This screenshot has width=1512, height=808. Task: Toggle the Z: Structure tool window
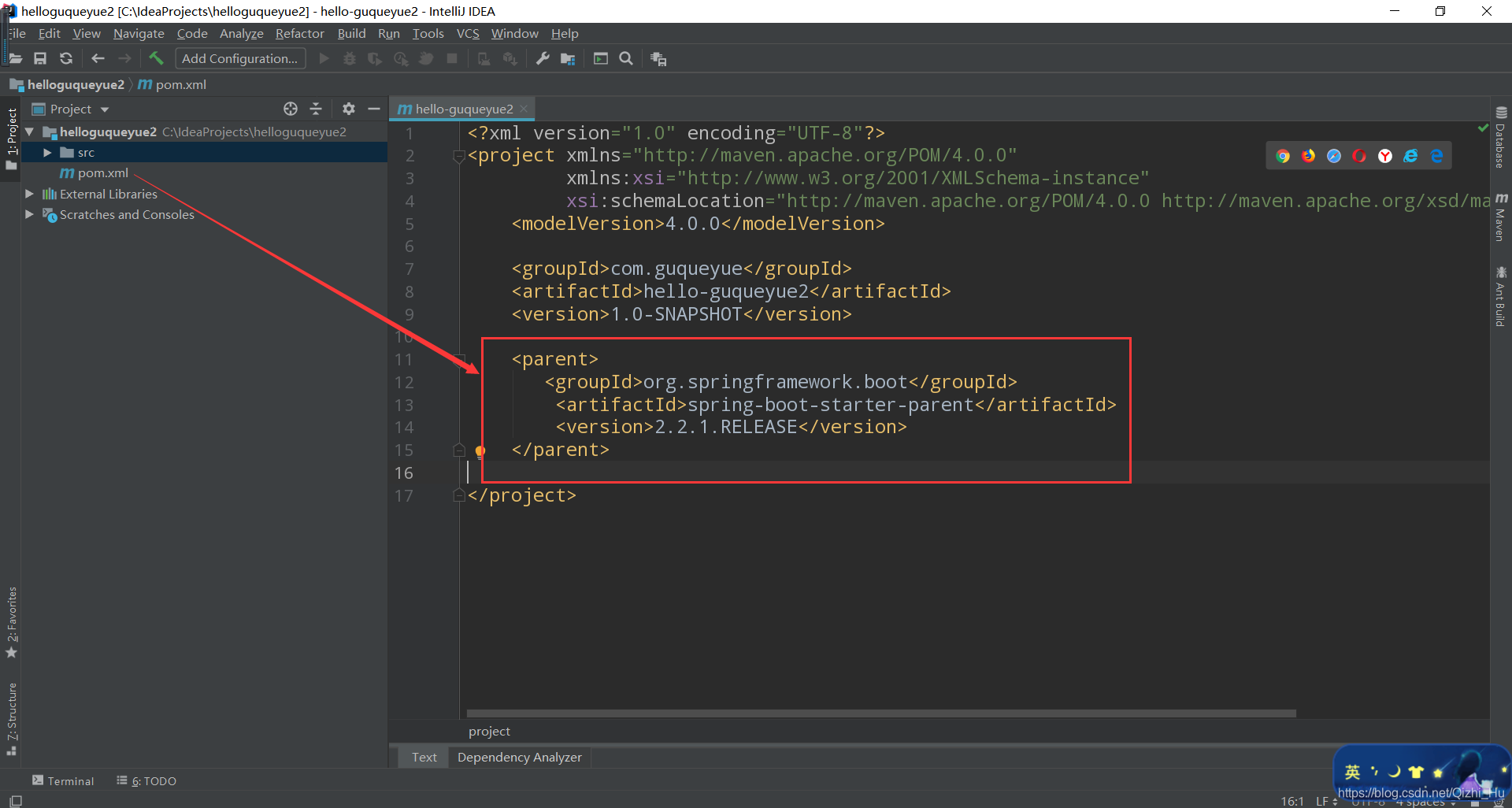coord(11,719)
